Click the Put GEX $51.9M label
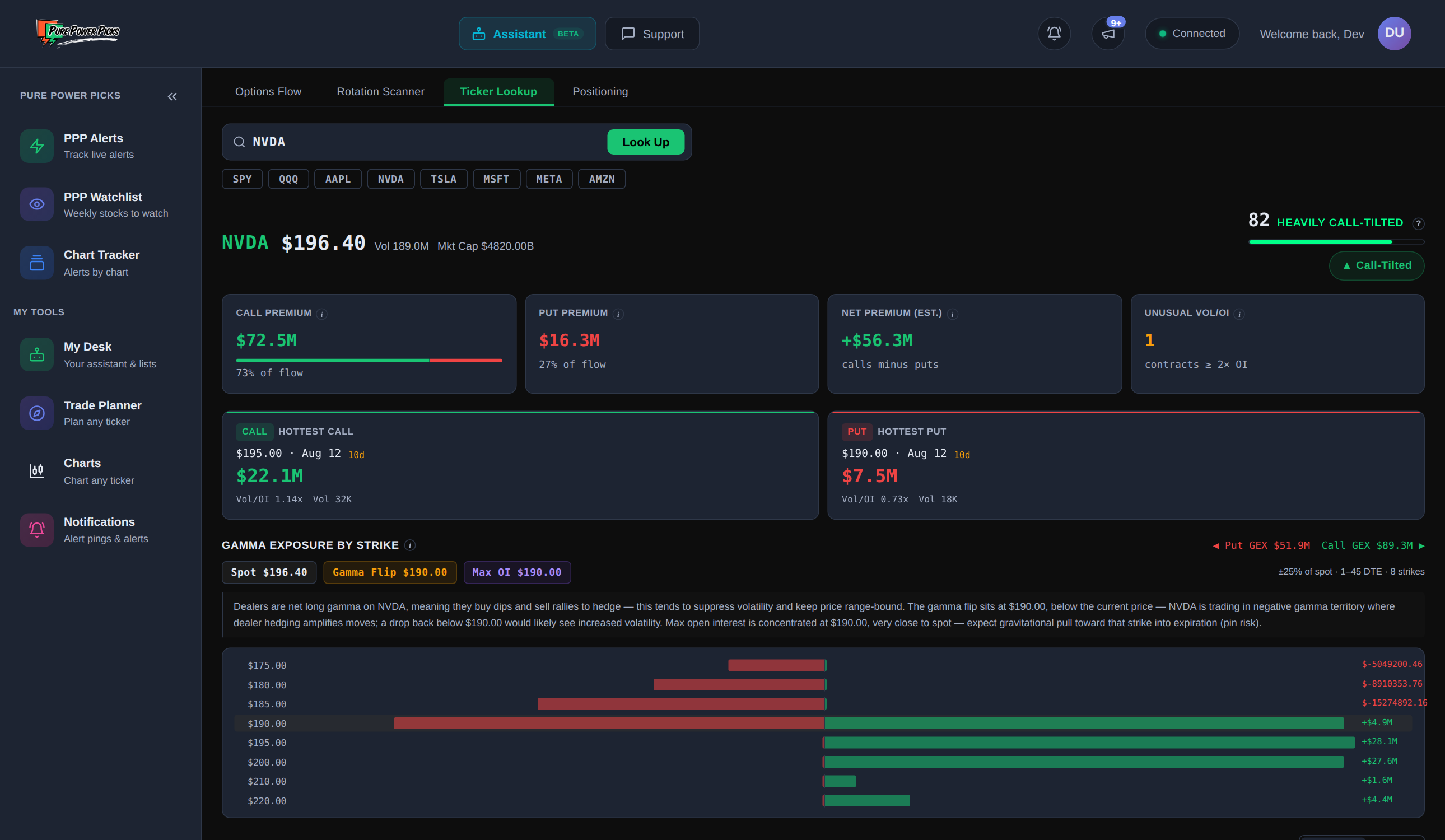Image resolution: width=1445 pixels, height=840 pixels. [x=1261, y=545]
